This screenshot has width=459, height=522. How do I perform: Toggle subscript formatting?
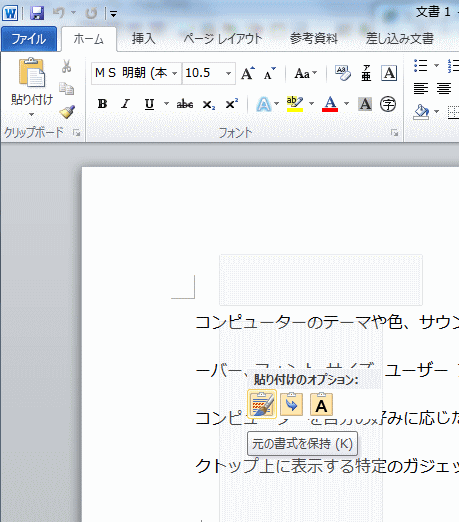tap(209, 105)
